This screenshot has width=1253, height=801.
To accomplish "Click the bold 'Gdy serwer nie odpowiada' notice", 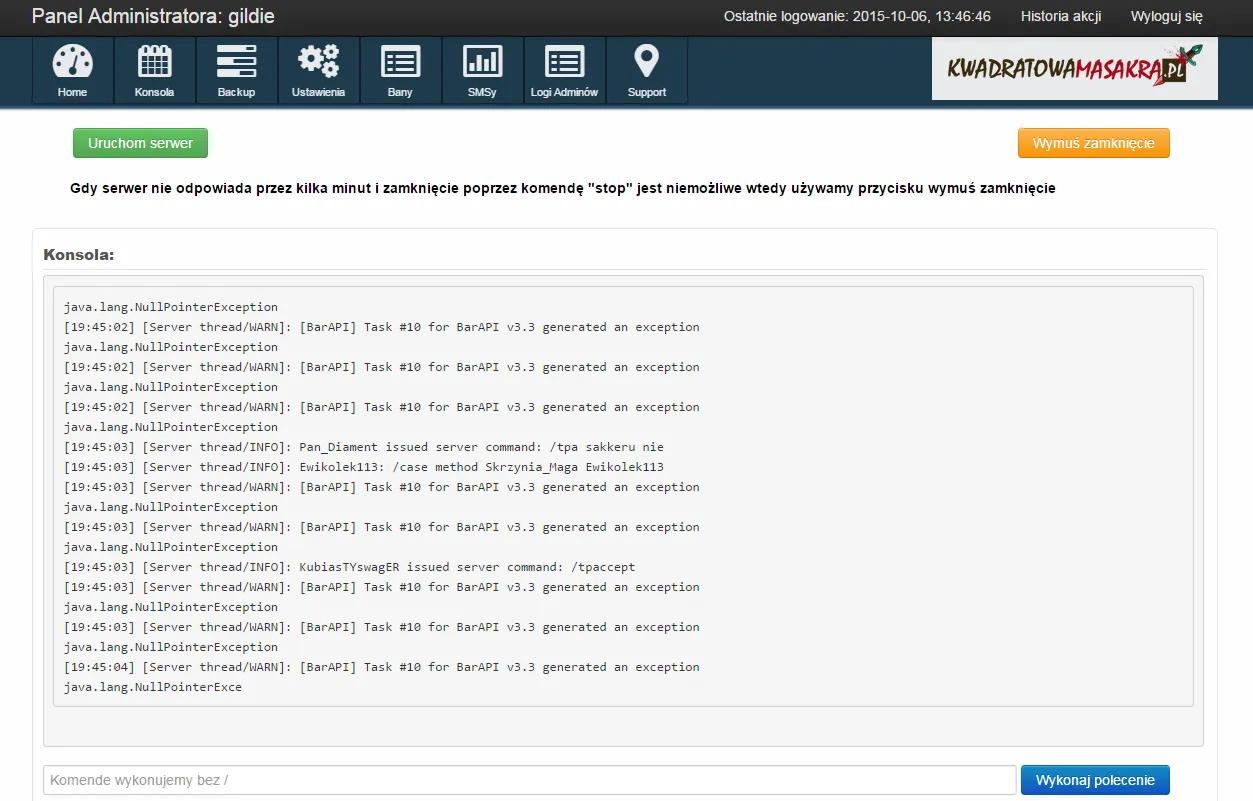I will coord(563,188).
